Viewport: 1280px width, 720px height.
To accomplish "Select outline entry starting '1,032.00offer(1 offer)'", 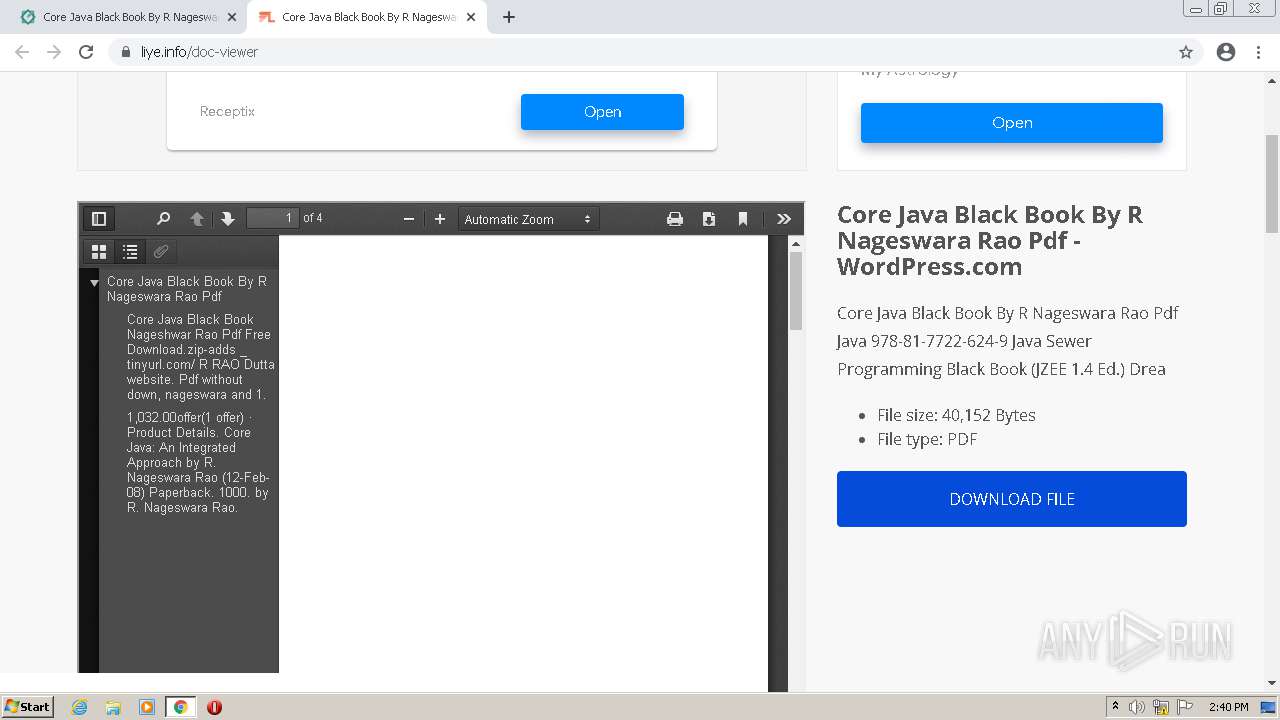I will point(198,462).
